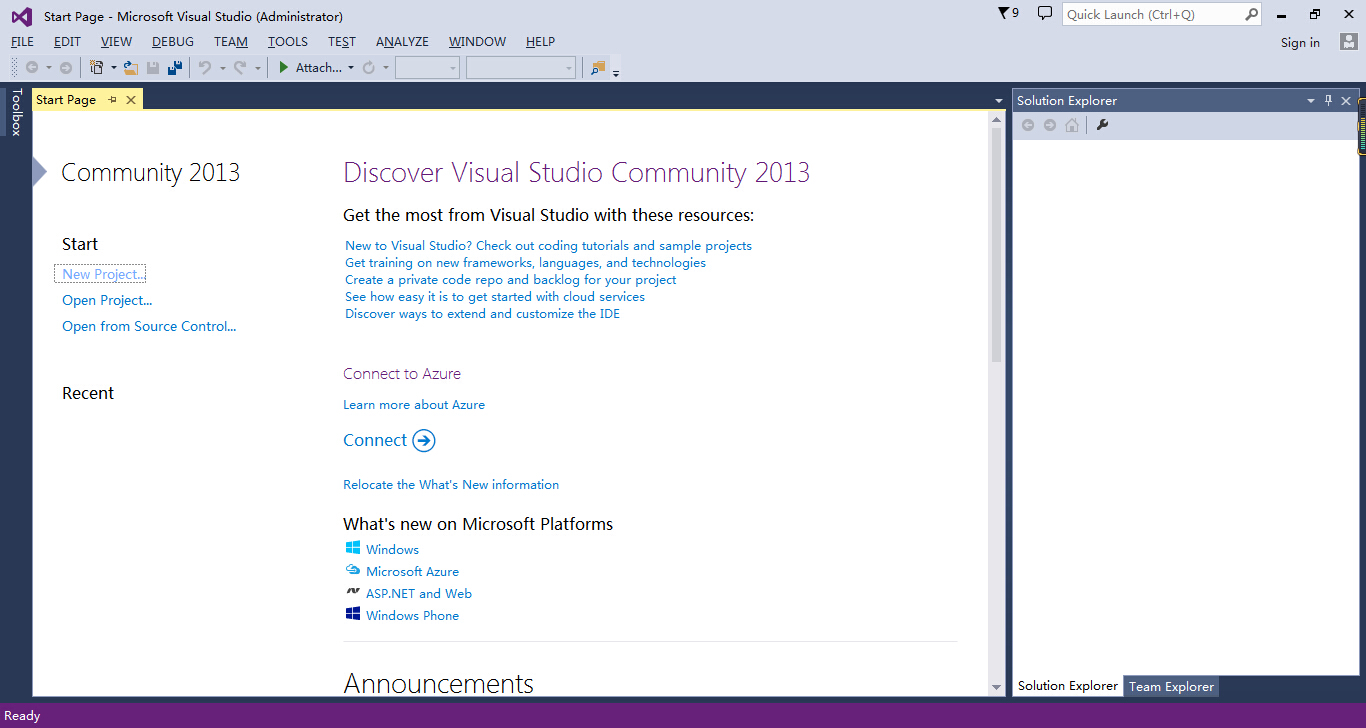
Task: Click the Find in Files toolbar icon
Action: [598, 68]
